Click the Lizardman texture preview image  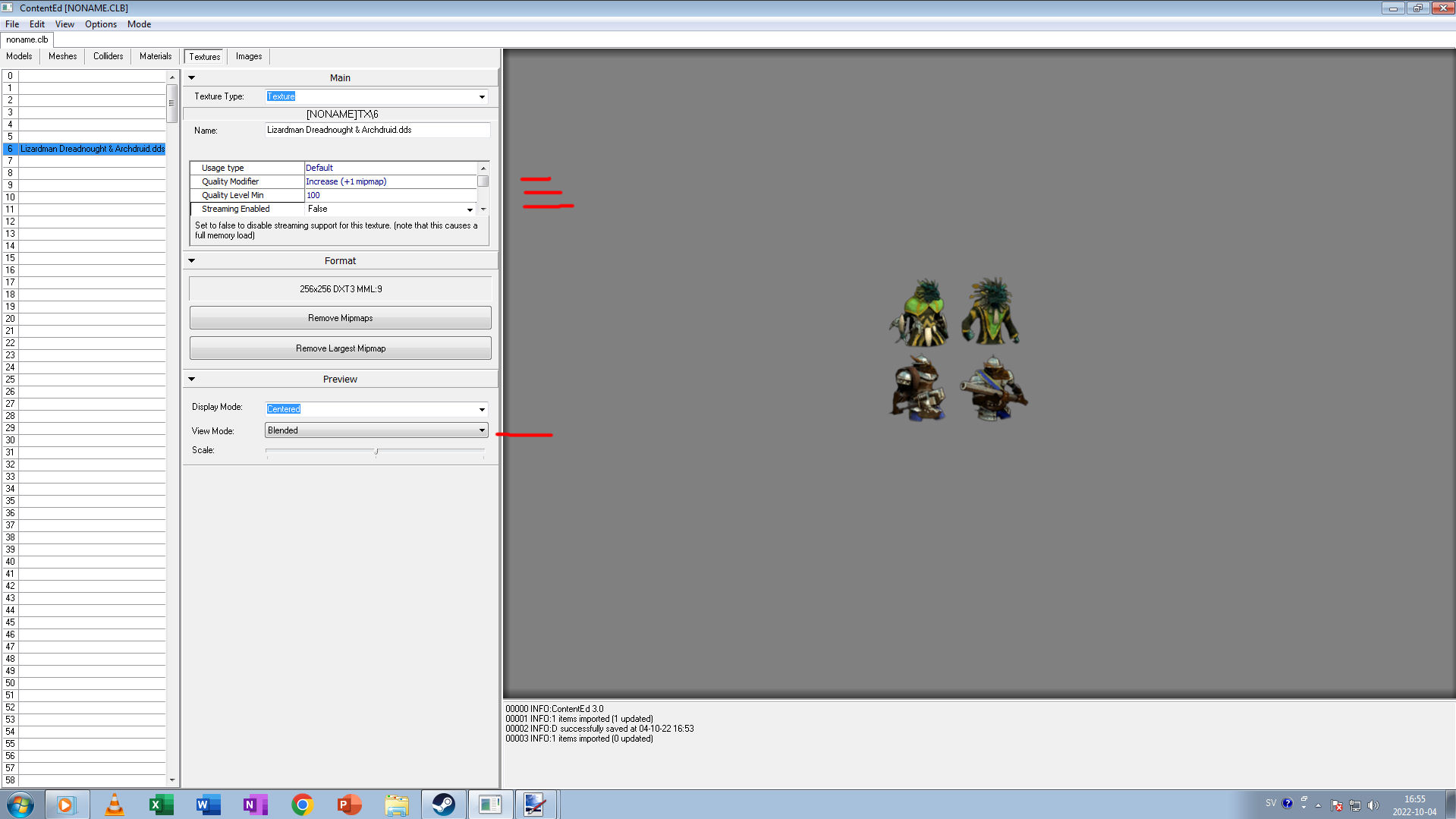958,348
